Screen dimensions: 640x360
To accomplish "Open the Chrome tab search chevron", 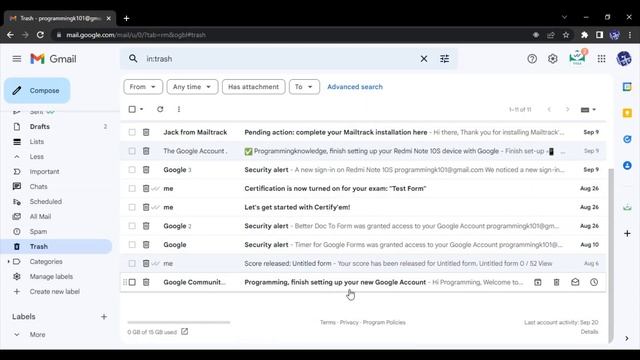I will tap(564, 18).
